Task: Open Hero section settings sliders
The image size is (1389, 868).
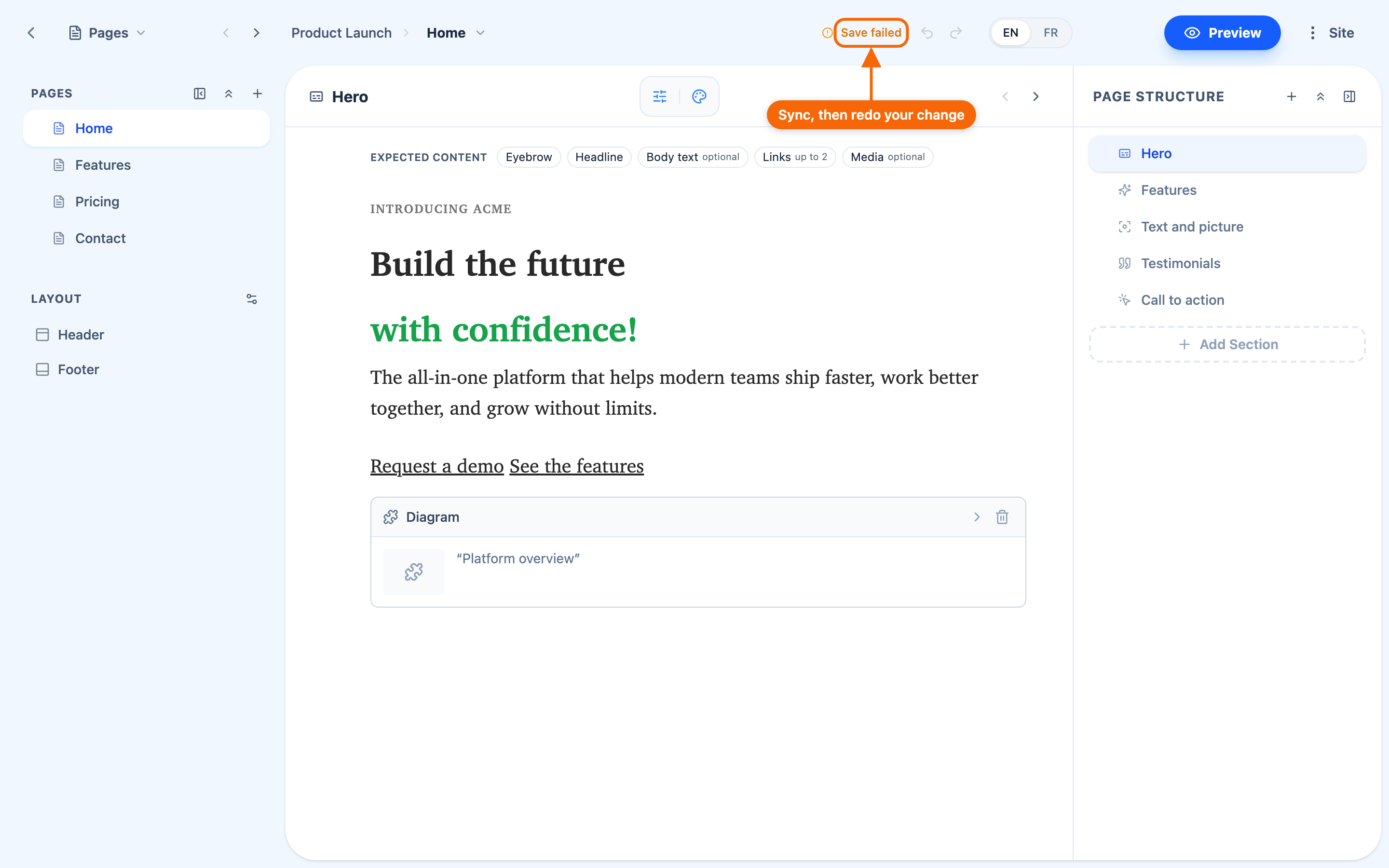Action: pyautogui.click(x=660, y=96)
